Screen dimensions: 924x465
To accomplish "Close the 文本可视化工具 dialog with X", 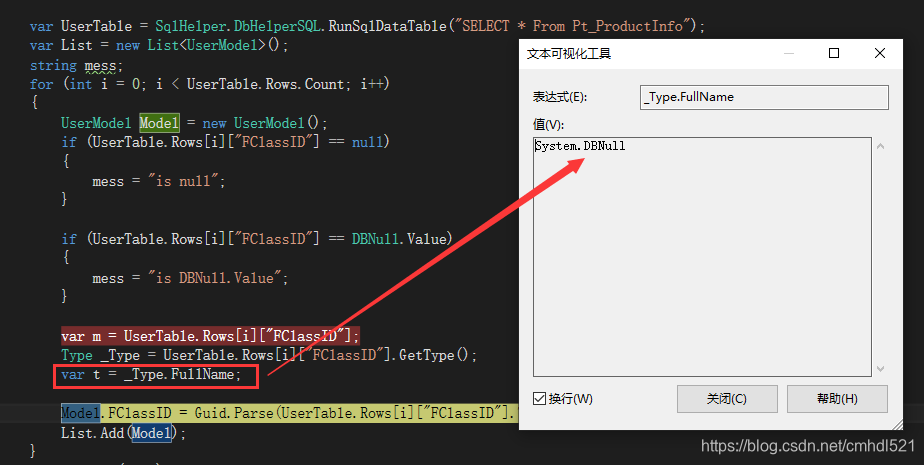I will click(880, 53).
